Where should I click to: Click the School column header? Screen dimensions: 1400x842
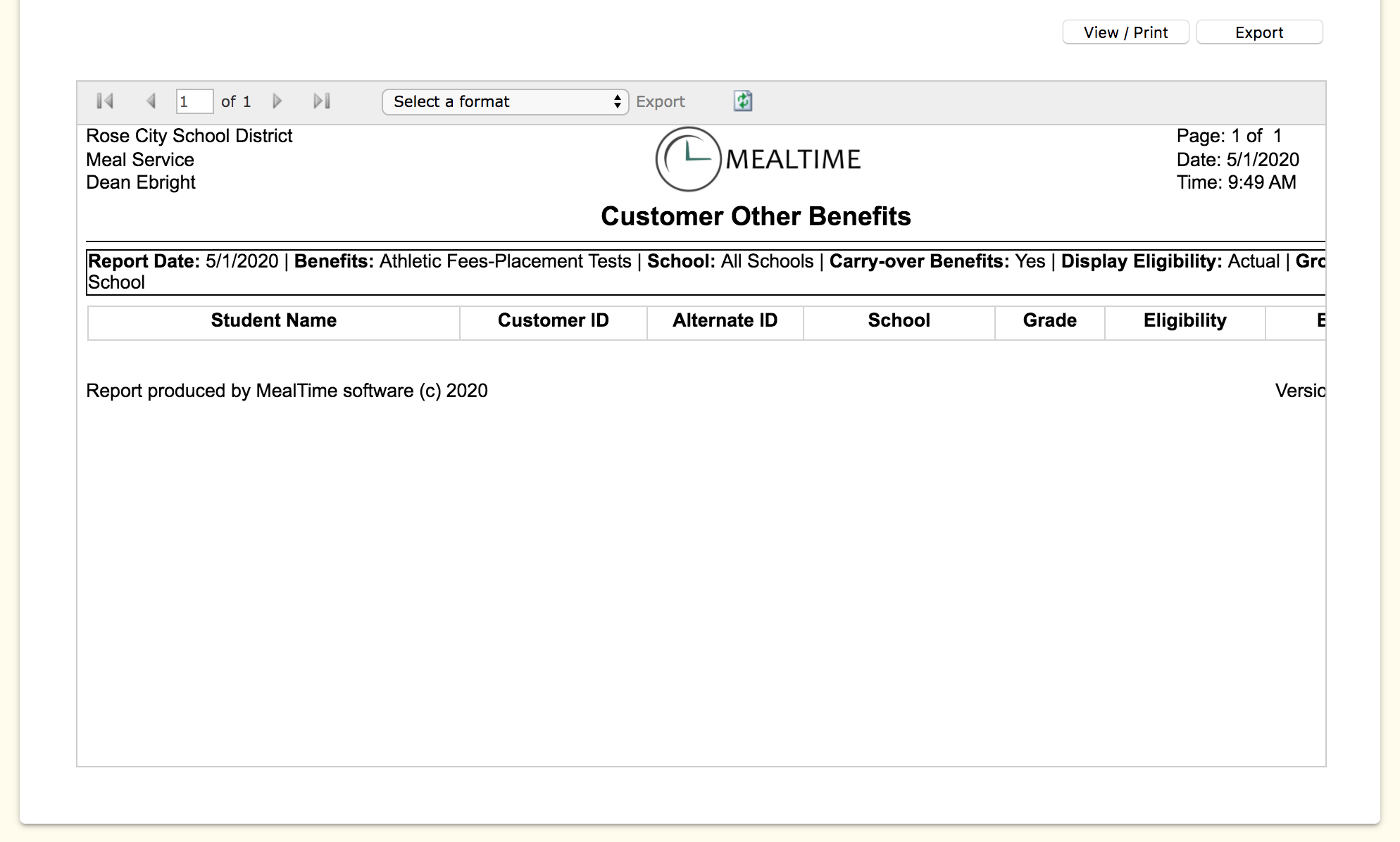[899, 320]
